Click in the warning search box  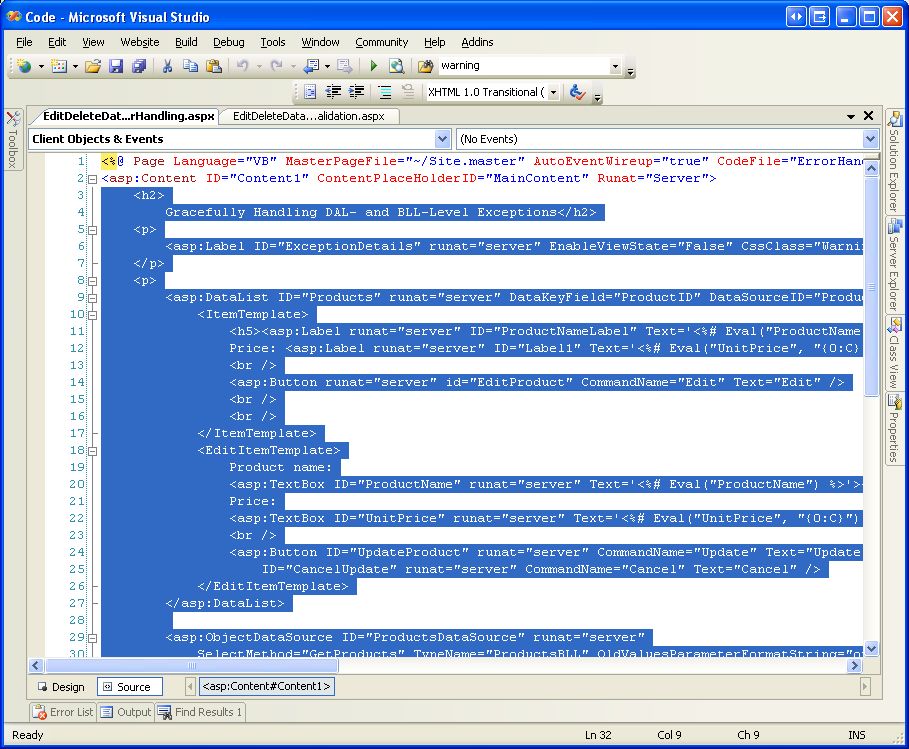point(523,66)
